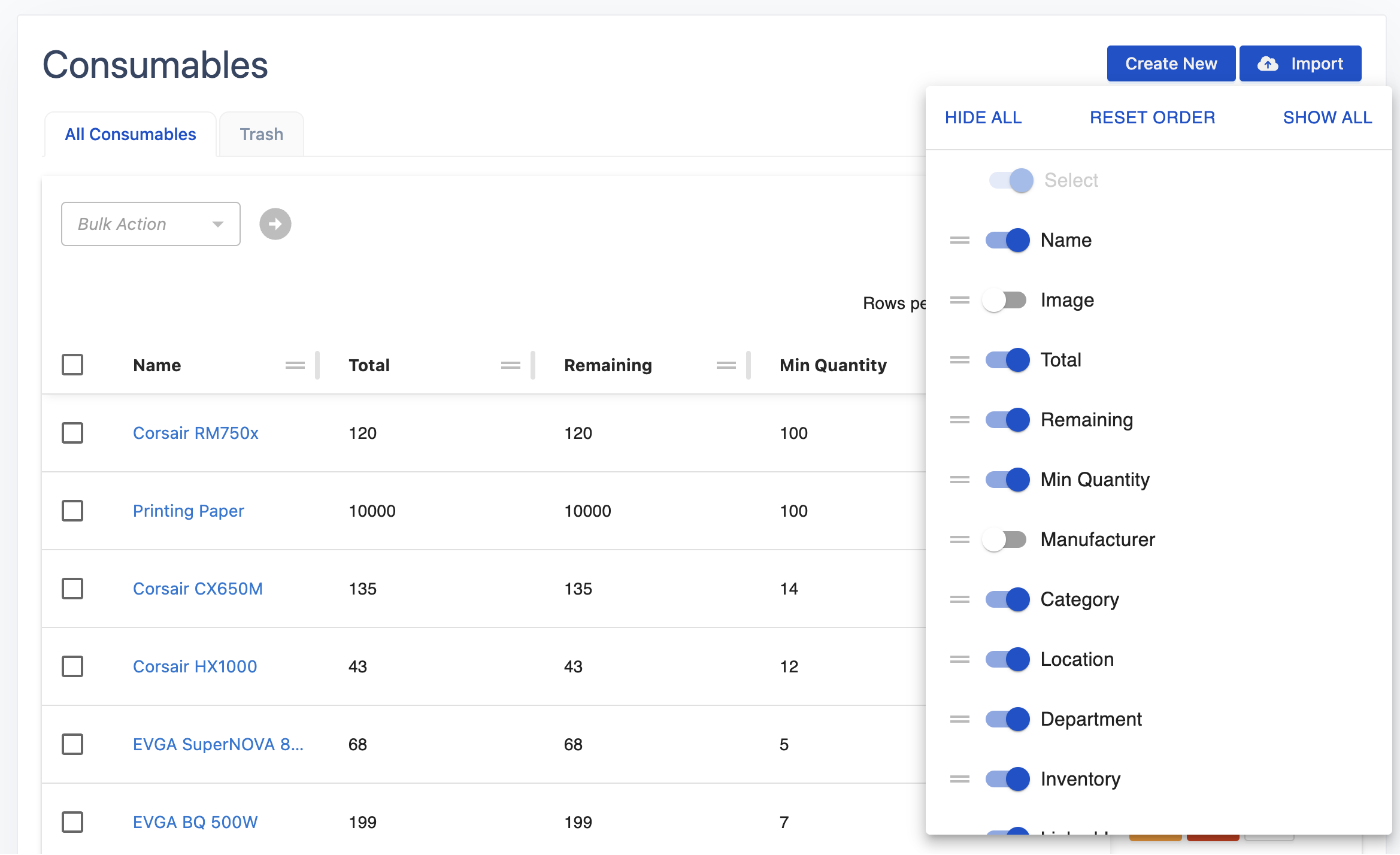
Task: Open the Printing Paper link
Action: [189, 511]
